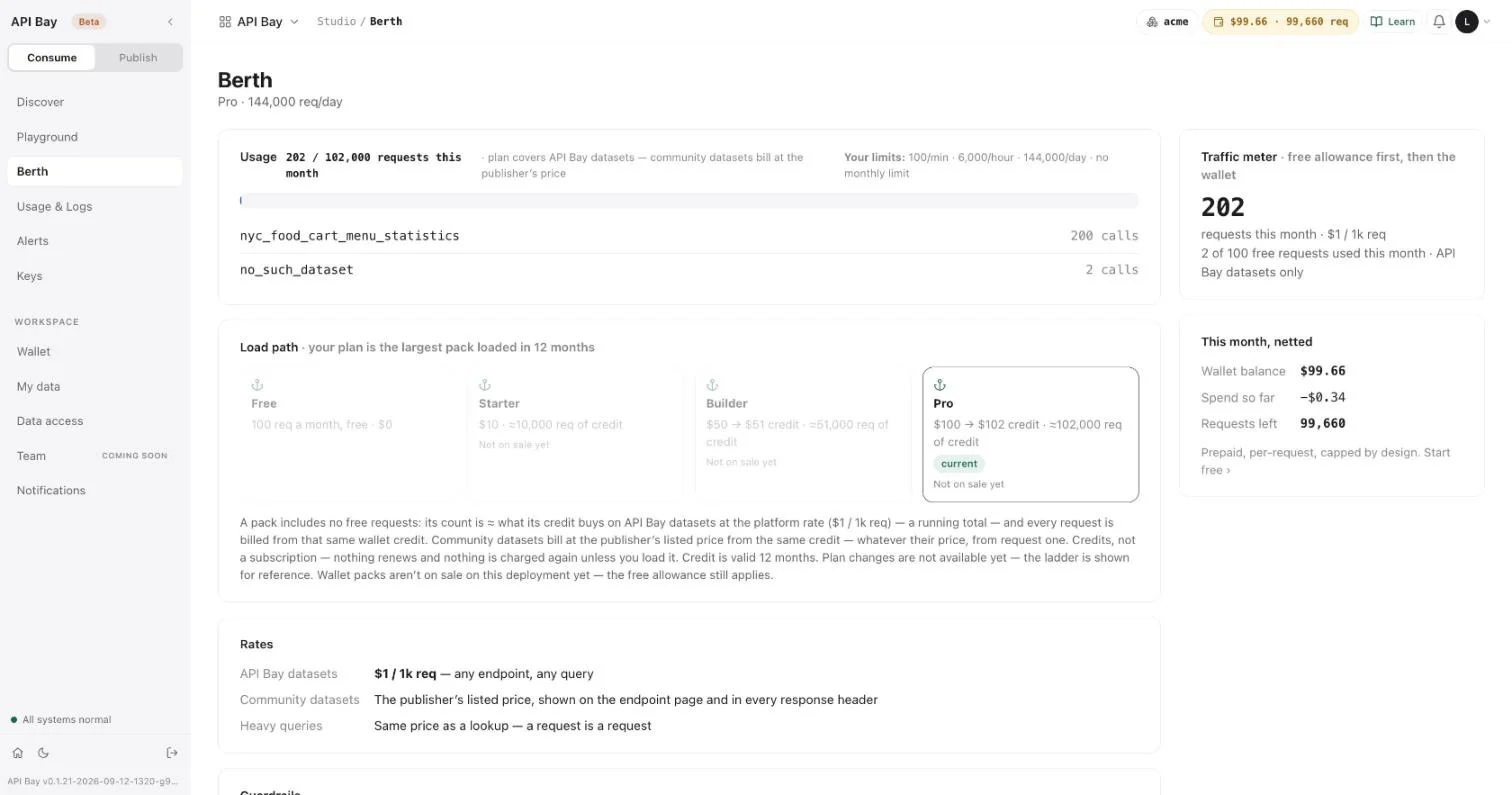Open the acme workspace selector
Viewport: 1512px width, 795px height.
pyautogui.click(x=1167, y=21)
